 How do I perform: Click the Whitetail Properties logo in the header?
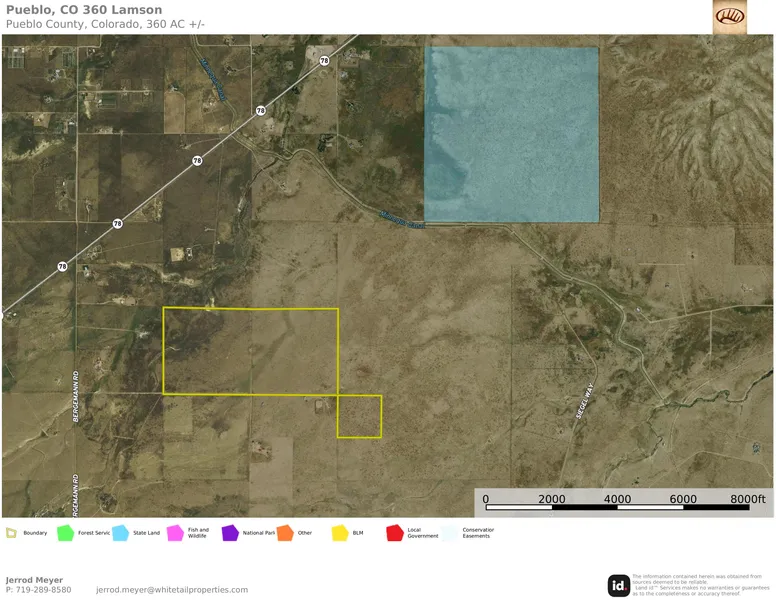(729, 17)
